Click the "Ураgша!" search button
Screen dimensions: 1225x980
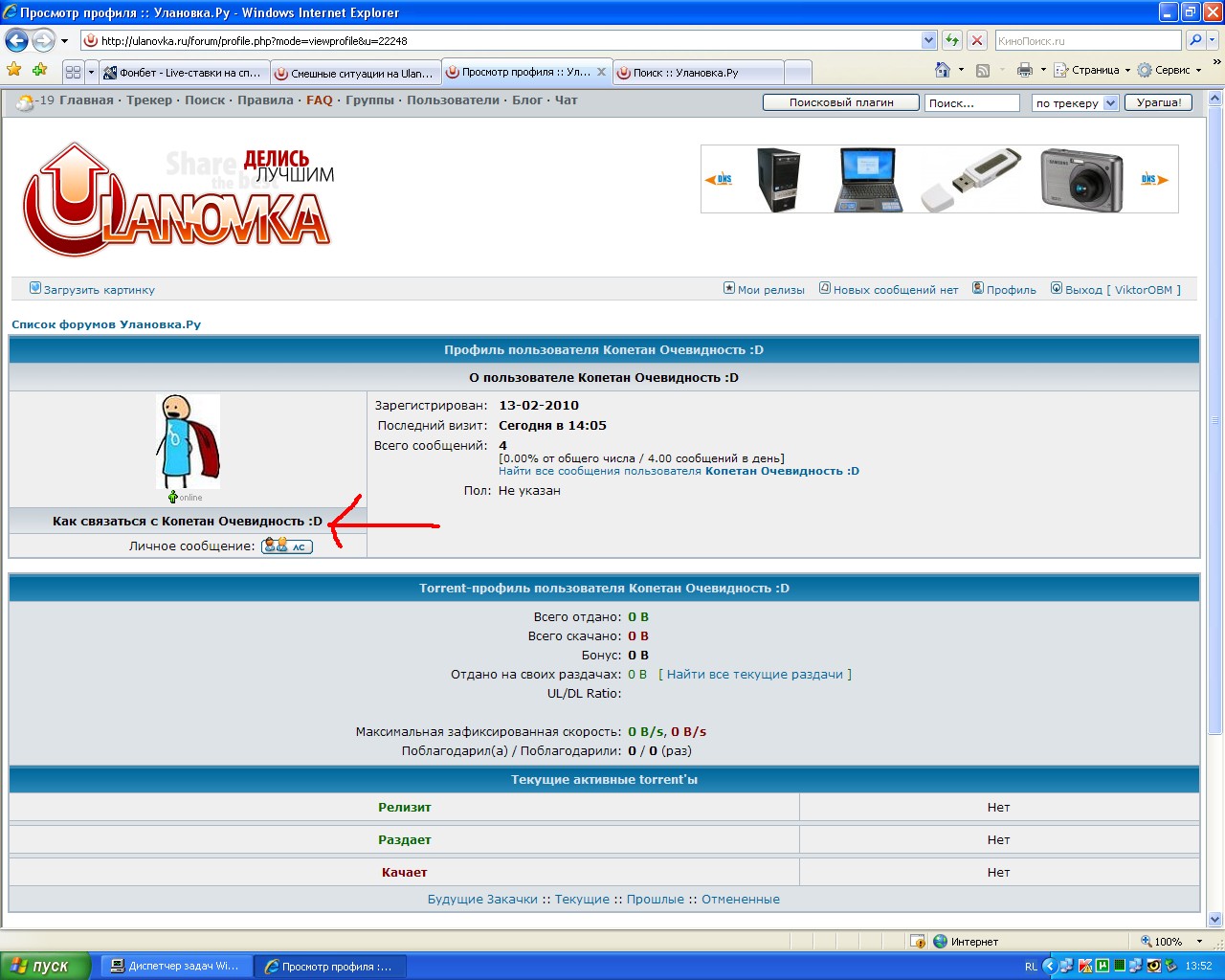click(x=1158, y=102)
